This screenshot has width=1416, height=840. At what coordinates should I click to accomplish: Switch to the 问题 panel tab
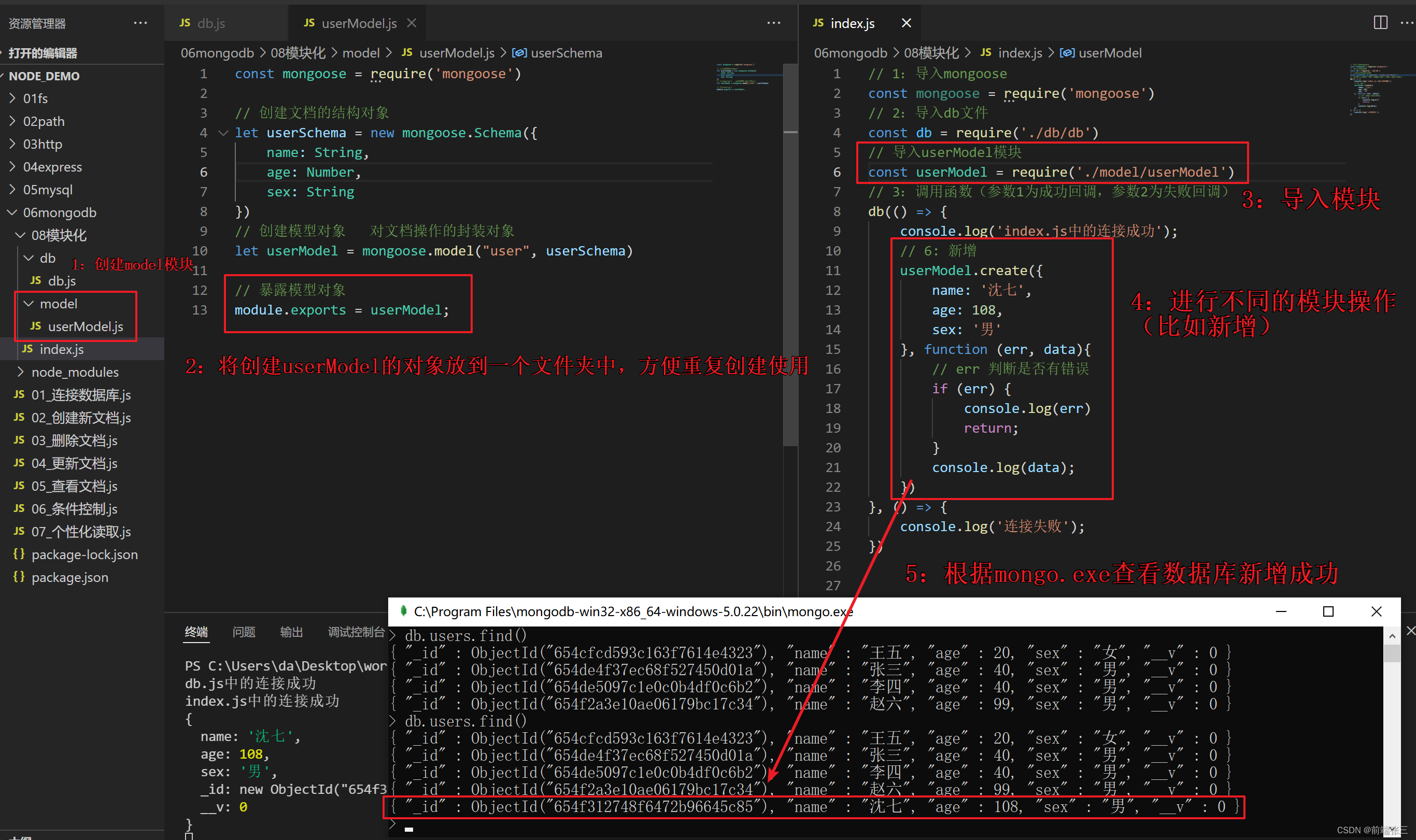click(x=244, y=632)
